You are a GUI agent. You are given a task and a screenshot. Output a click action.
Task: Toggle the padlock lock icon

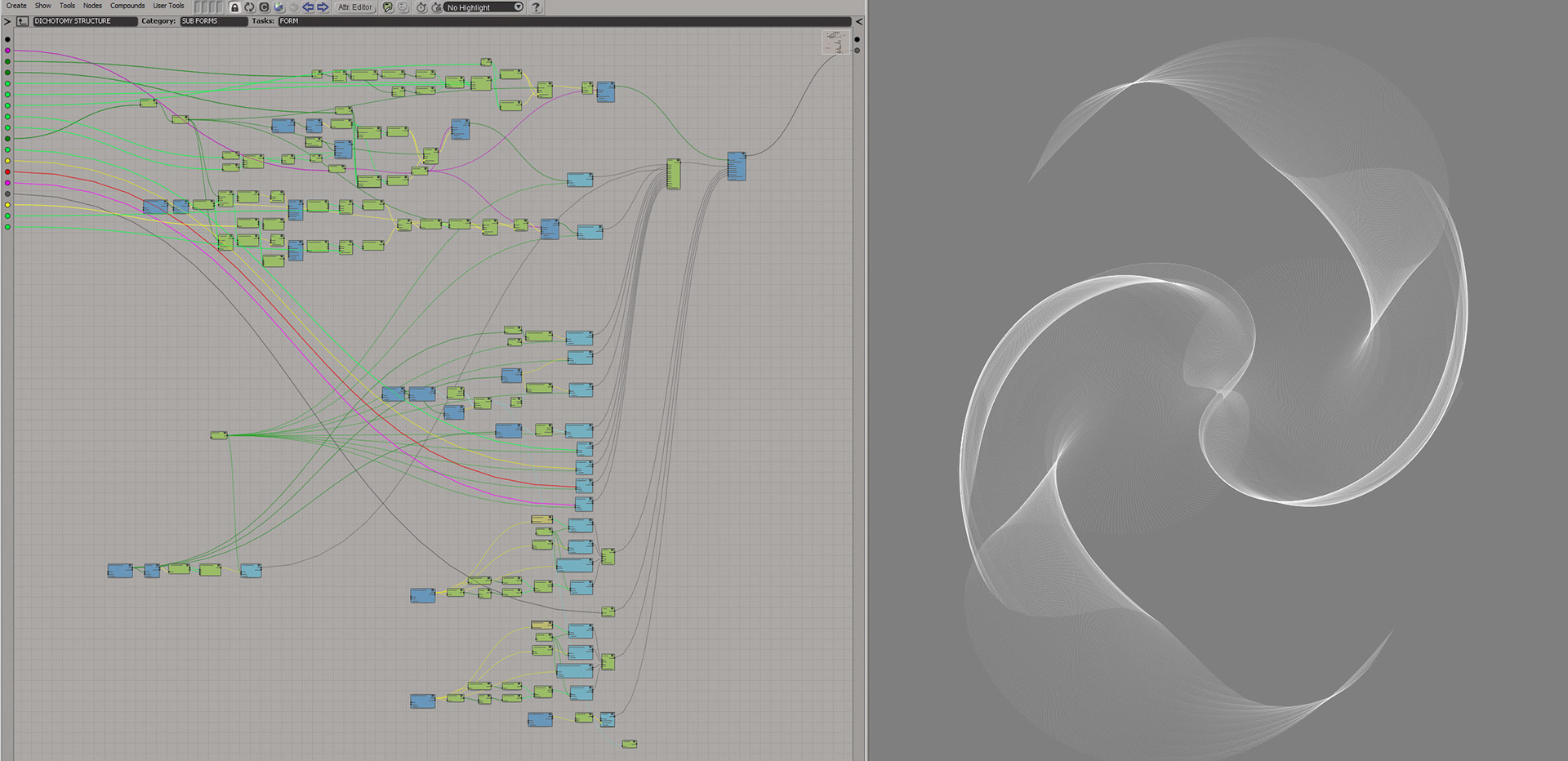(235, 7)
